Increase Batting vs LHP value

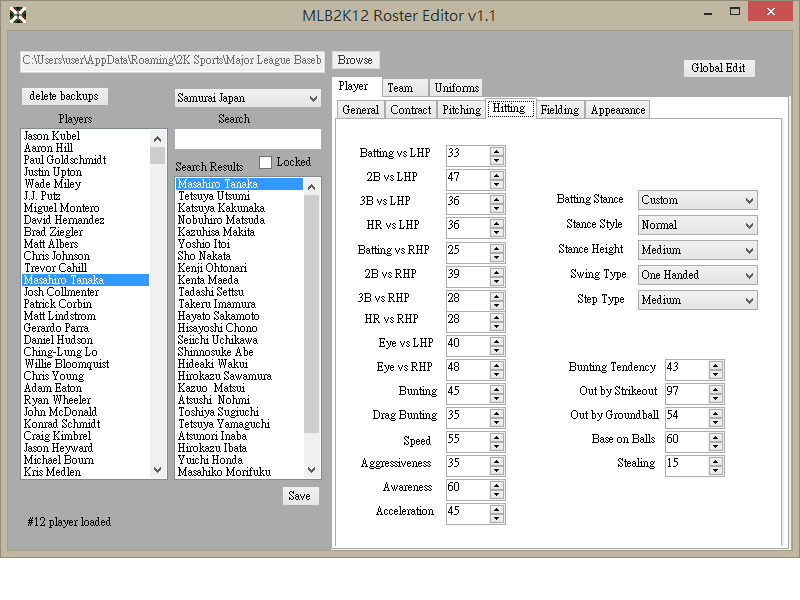[496, 151]
